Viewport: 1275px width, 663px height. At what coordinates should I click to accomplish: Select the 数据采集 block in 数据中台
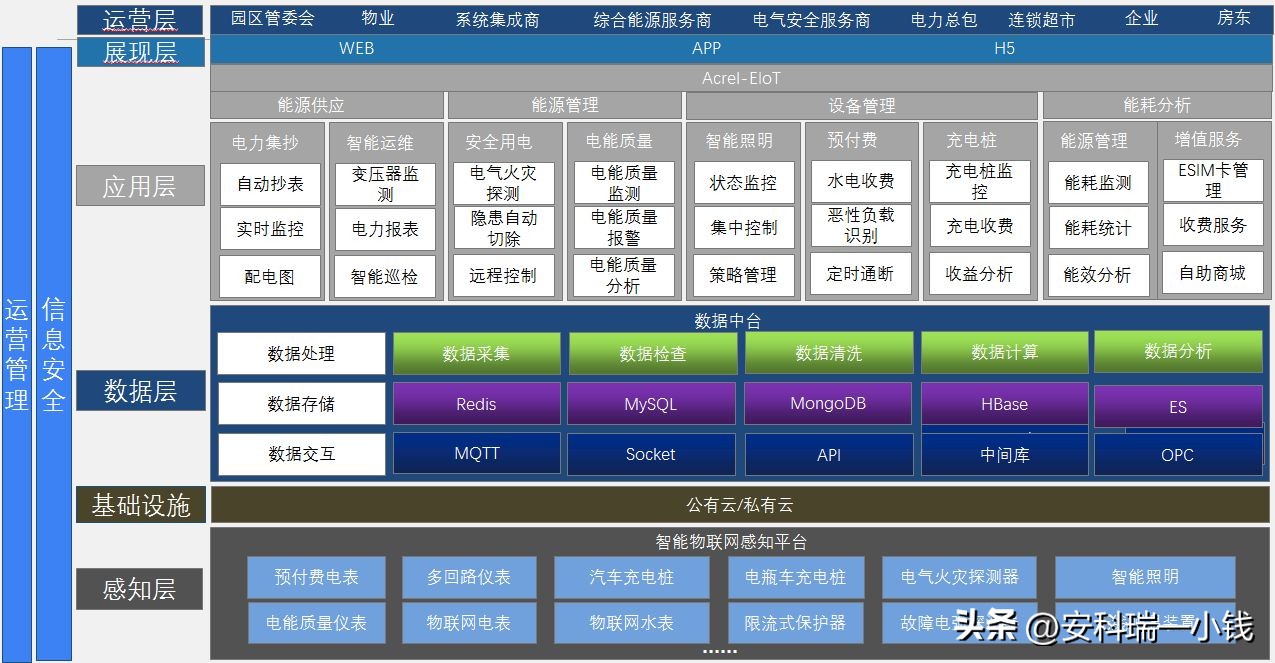pyautogui.click(x=475, y=353)
